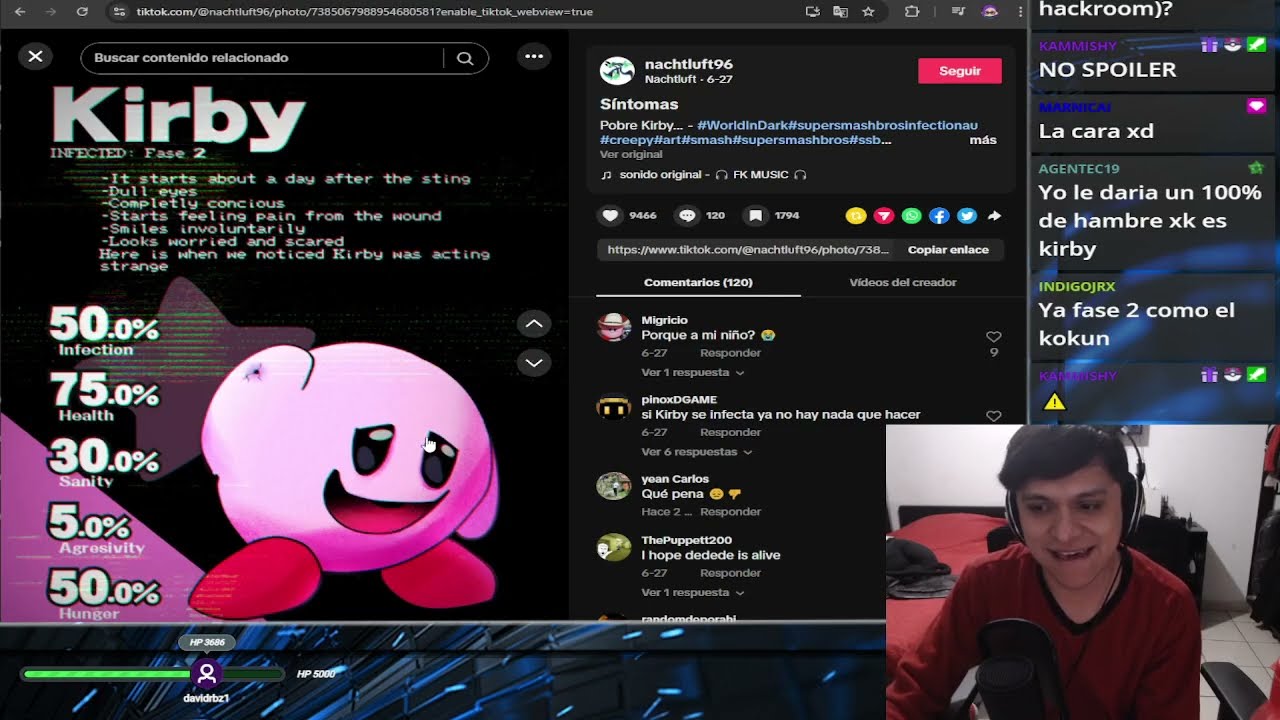Switch to Videos del creador tab
This screenshot has width=1280, height=720.
coord(903,282)
